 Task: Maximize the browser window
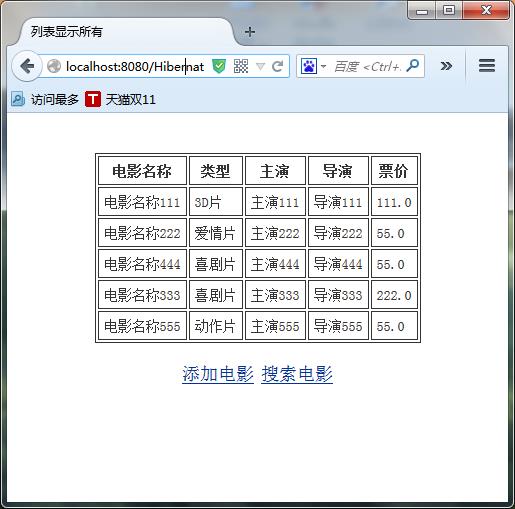click(x=449, y=11)
